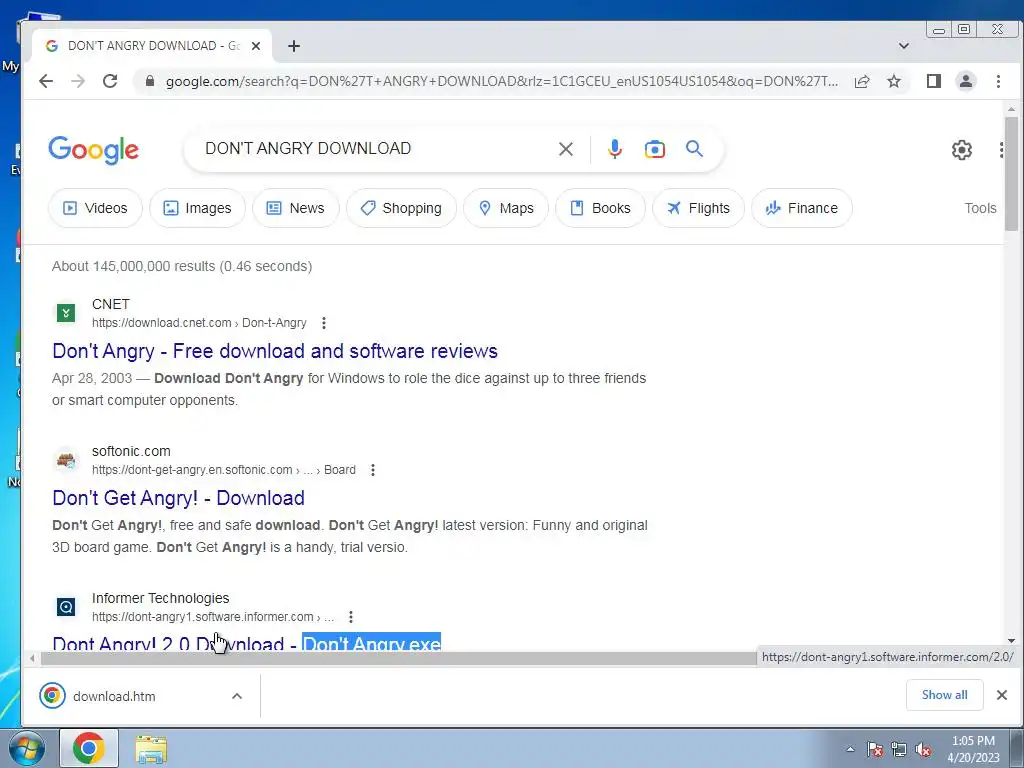Click the CNET site favicon
This screenshot has width=1024, height=768.
[65, 313]
